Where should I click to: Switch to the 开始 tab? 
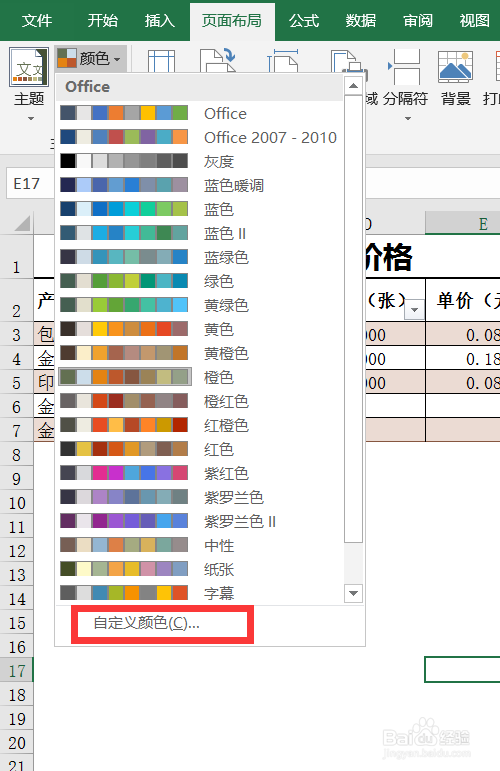(x=102, y=21)
